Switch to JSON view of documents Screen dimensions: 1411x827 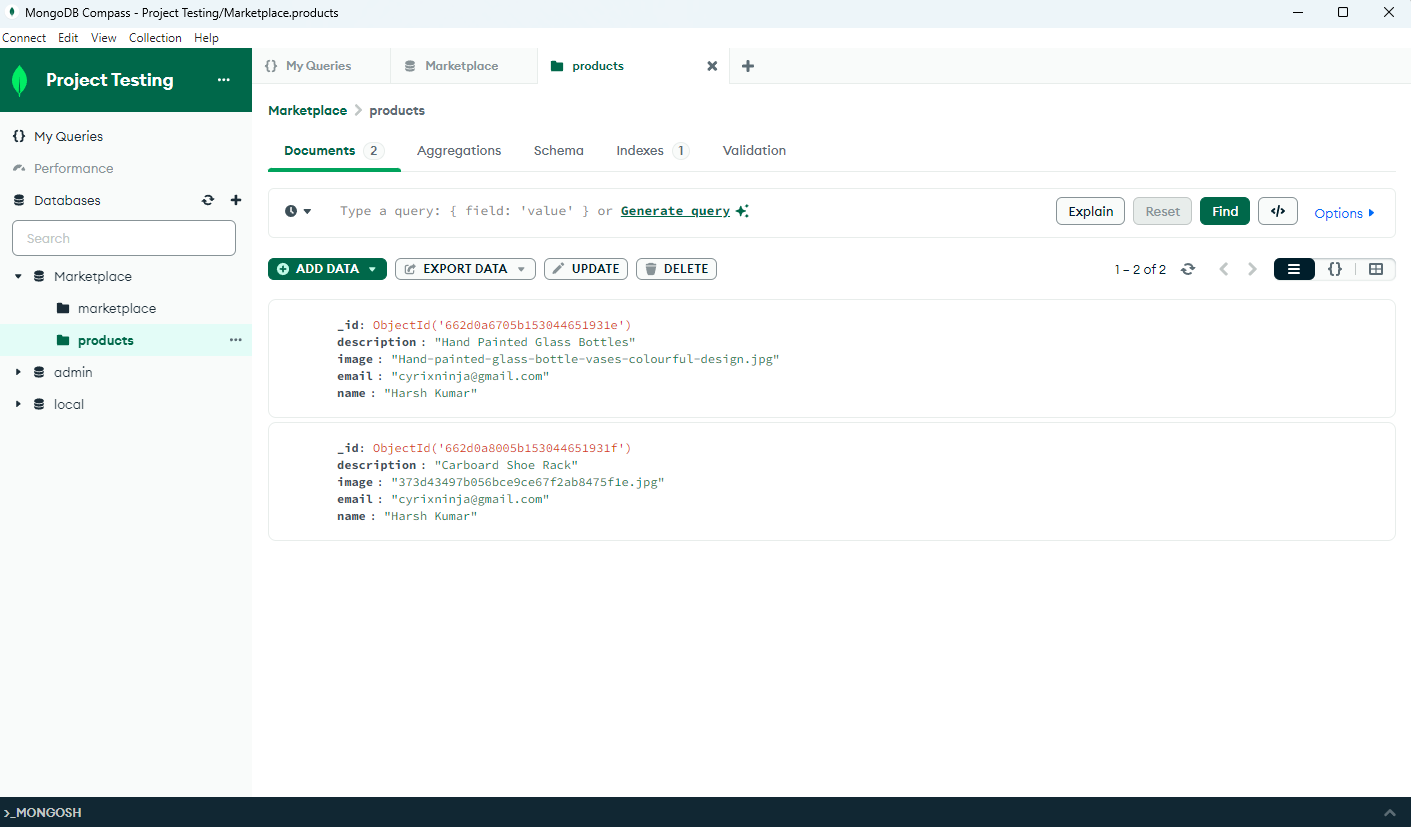click(x=1334, y=269)
